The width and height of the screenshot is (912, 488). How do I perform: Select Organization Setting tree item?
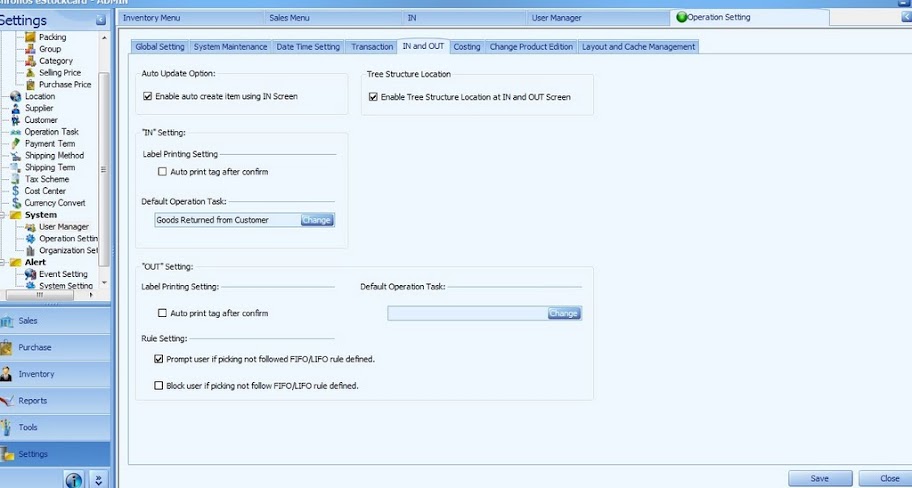pos(68,251)
